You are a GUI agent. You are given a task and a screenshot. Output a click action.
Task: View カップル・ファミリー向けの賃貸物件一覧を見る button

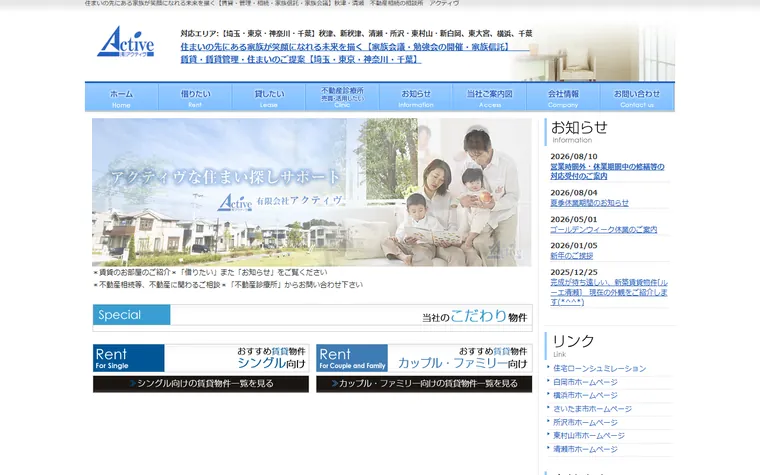[x=424, y=384]
